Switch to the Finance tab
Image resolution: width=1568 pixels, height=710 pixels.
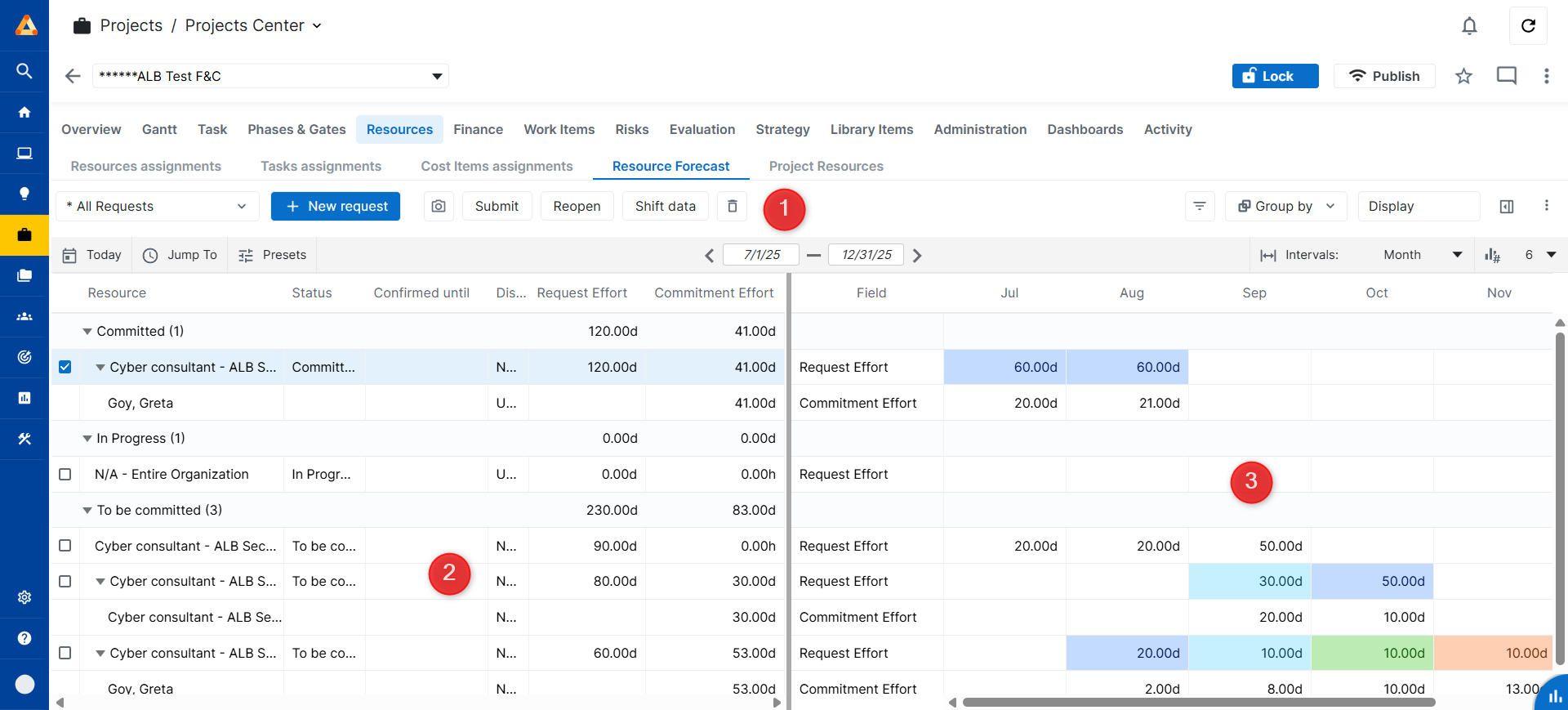[478, 129]
